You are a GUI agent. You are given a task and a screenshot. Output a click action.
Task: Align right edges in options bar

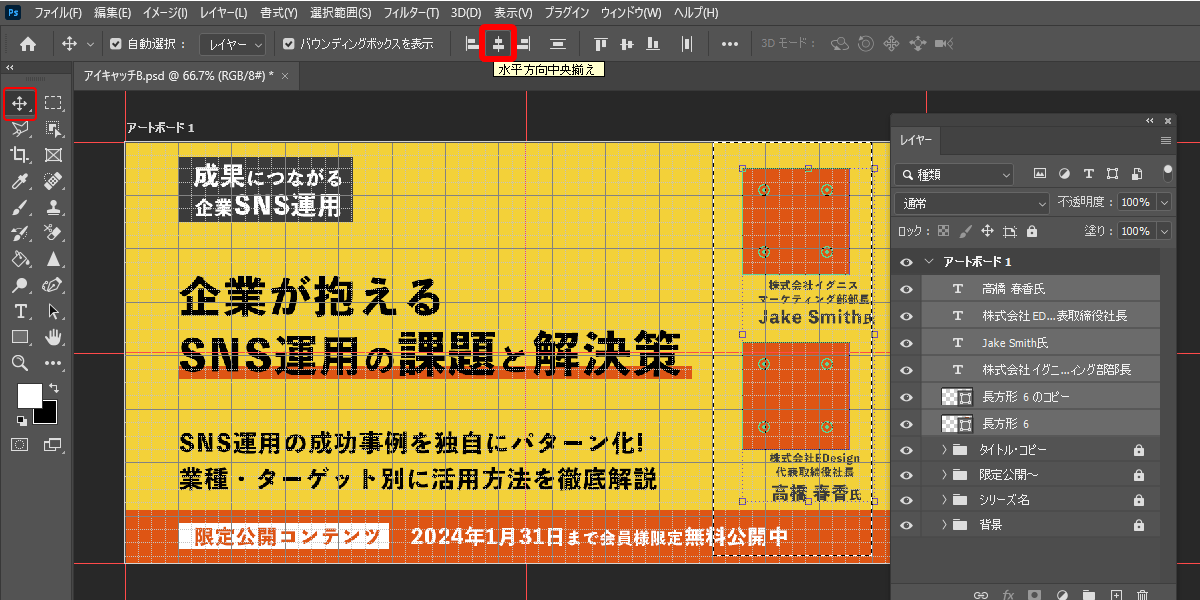(x=523, y=44)
